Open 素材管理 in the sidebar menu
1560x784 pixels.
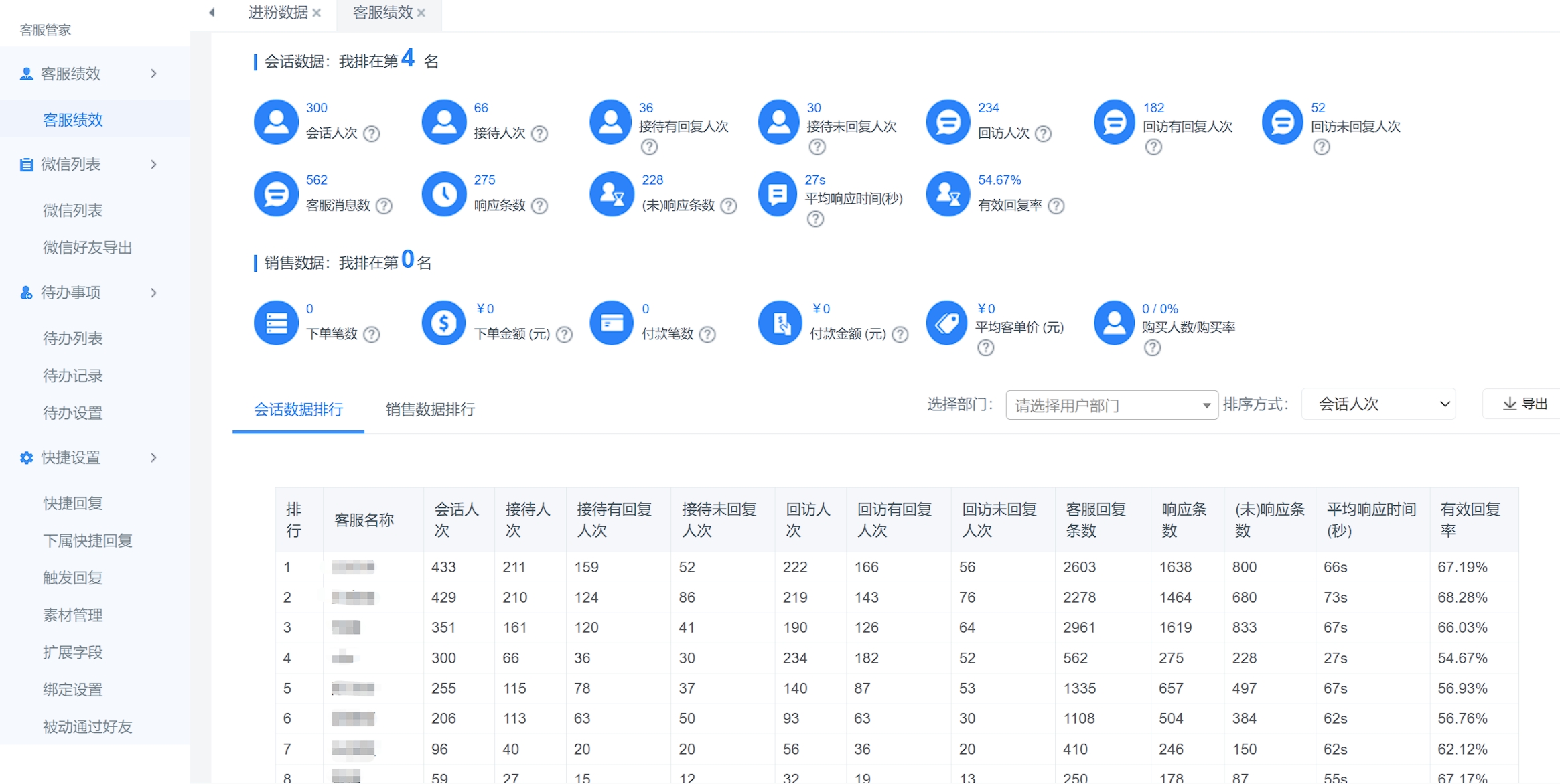pos(72,615)
